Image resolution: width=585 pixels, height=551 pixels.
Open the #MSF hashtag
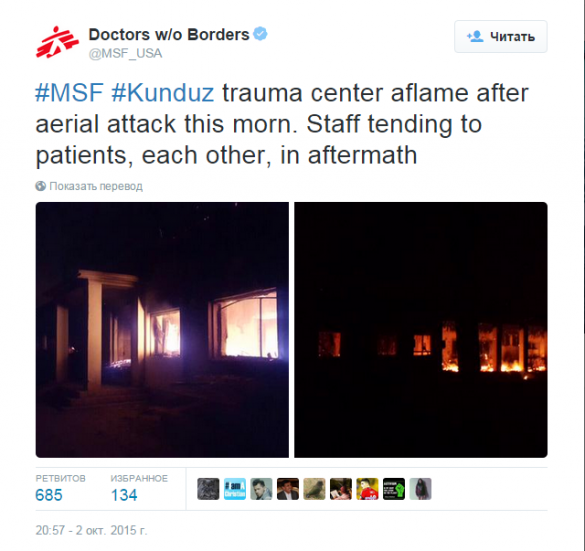coord(69,93)
